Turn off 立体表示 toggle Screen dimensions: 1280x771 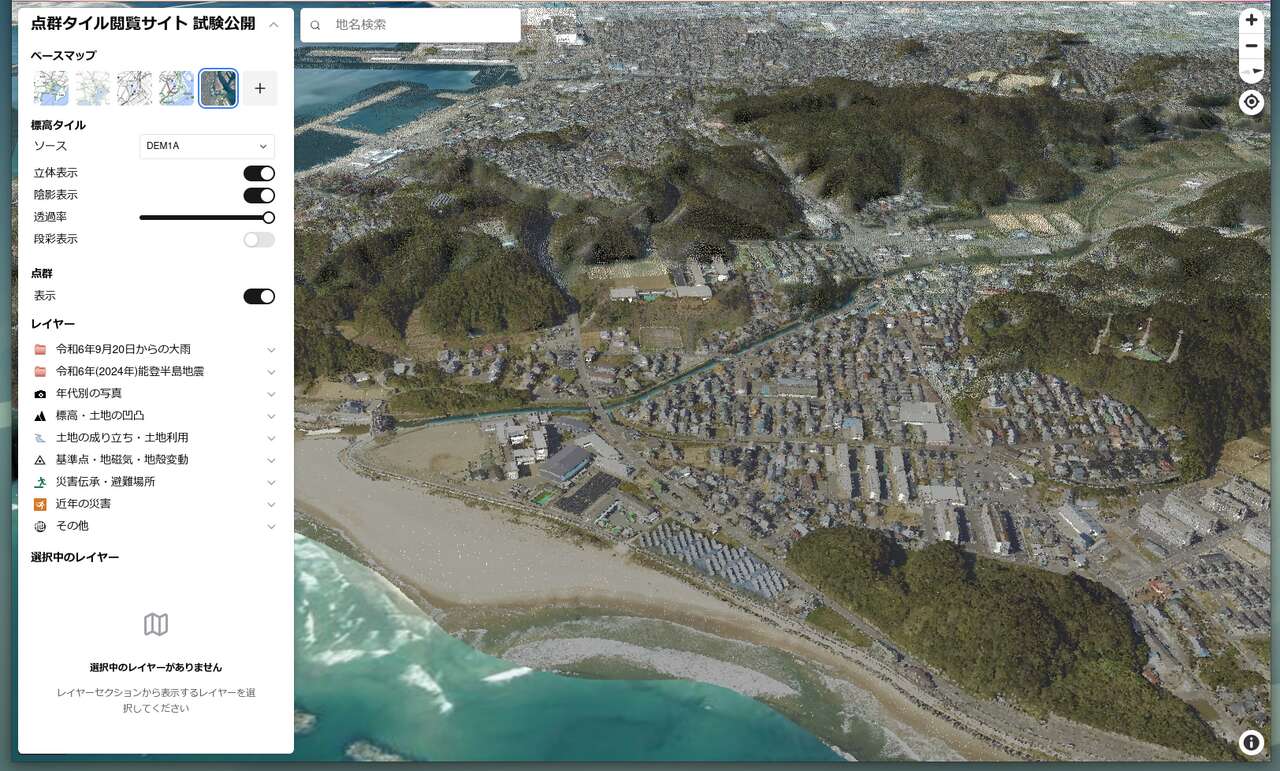(x=259, y=174)
